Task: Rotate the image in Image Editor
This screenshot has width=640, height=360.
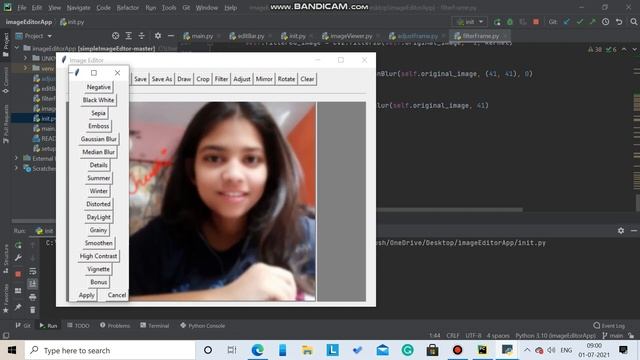Action: (286, 79)
